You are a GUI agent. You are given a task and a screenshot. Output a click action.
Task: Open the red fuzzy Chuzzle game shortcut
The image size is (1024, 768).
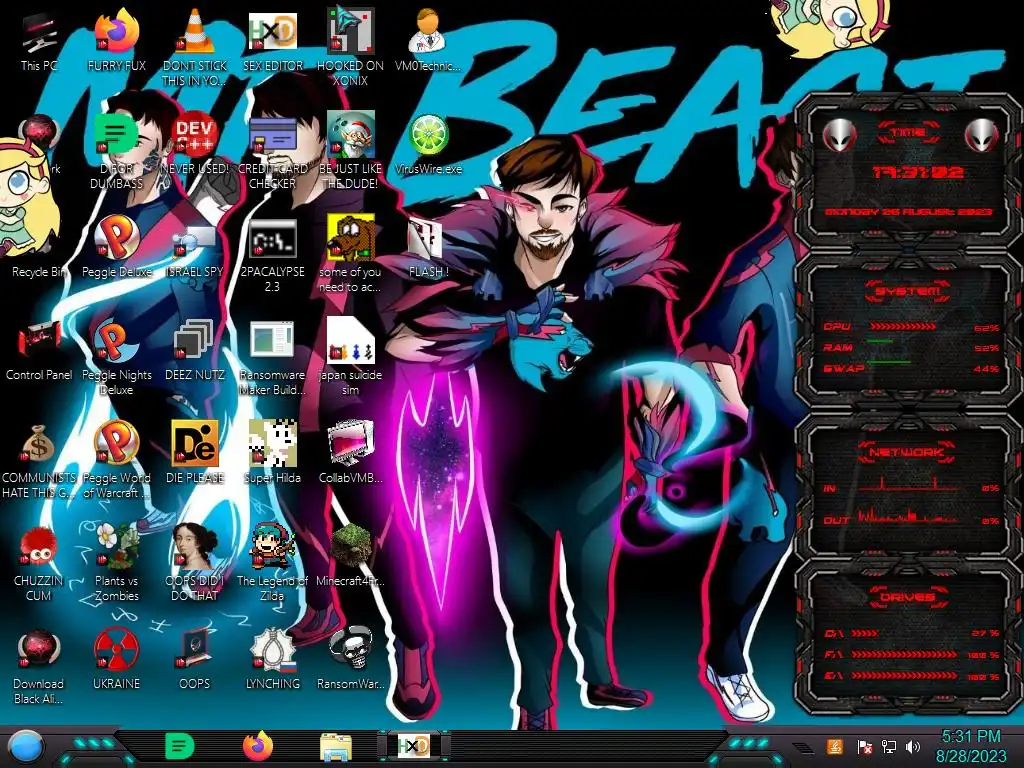tap(39, 563)
